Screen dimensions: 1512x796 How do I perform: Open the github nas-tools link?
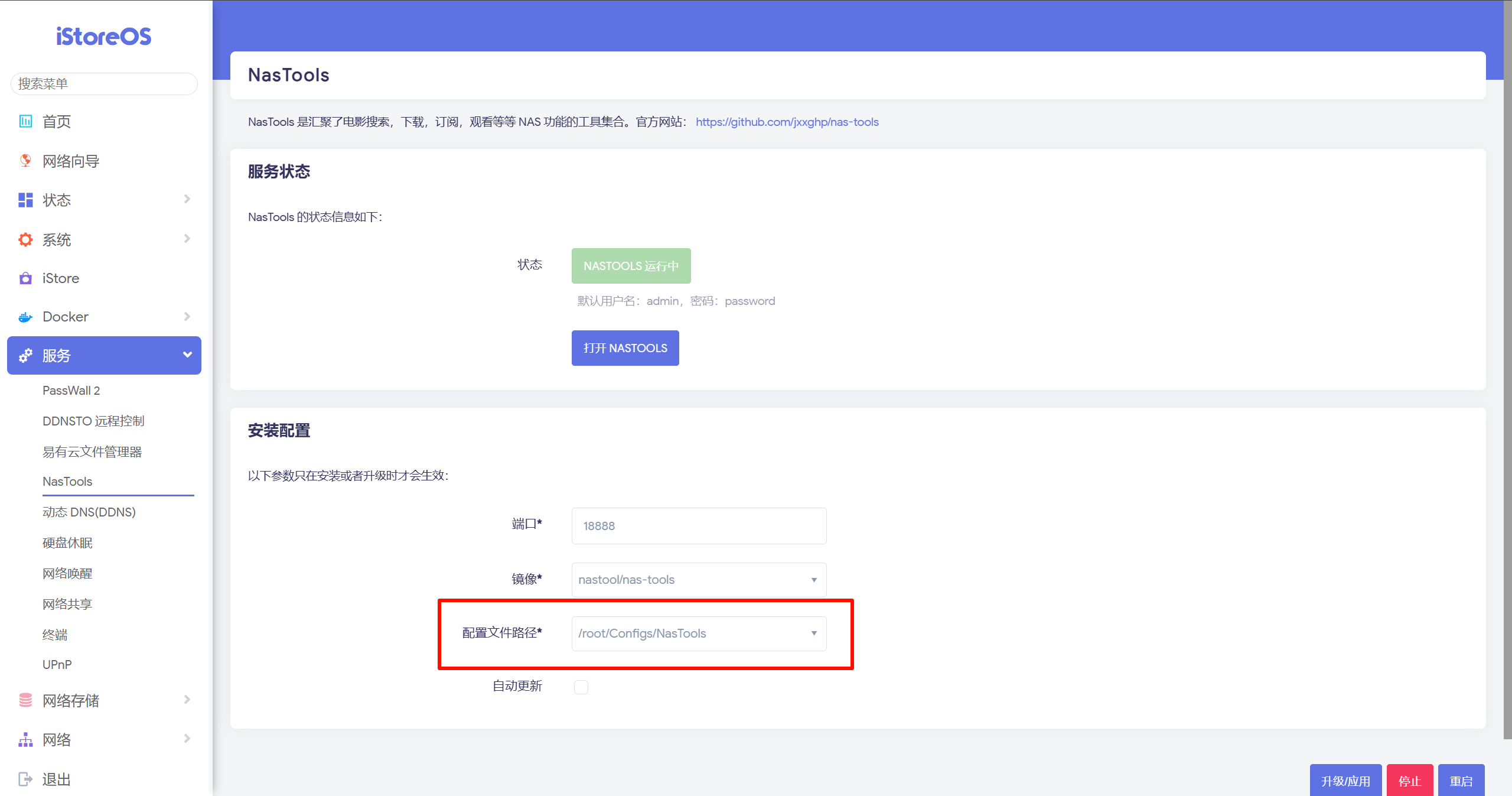click(x=787, y=122)
